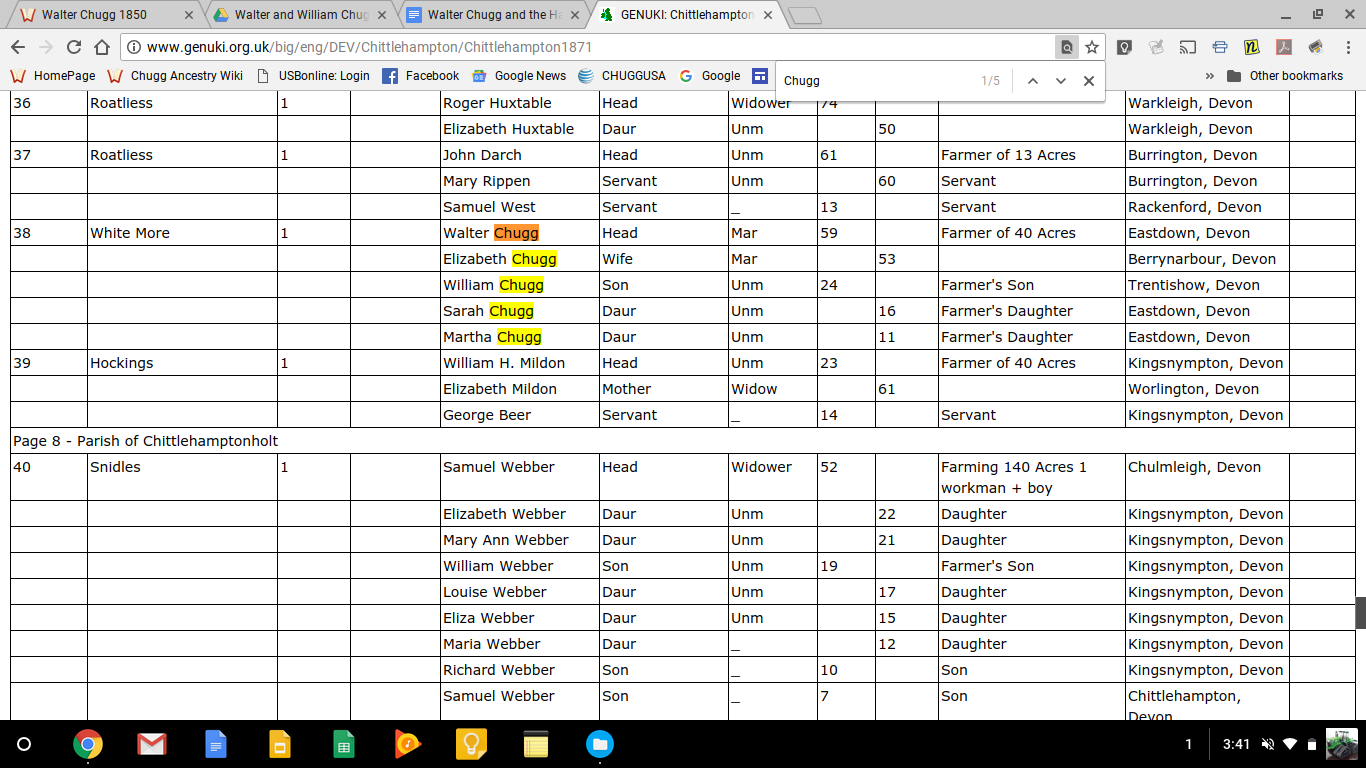Select the William Chugg cell
The height and width of the screenshot is (768, 1366).
pos(520,285)
